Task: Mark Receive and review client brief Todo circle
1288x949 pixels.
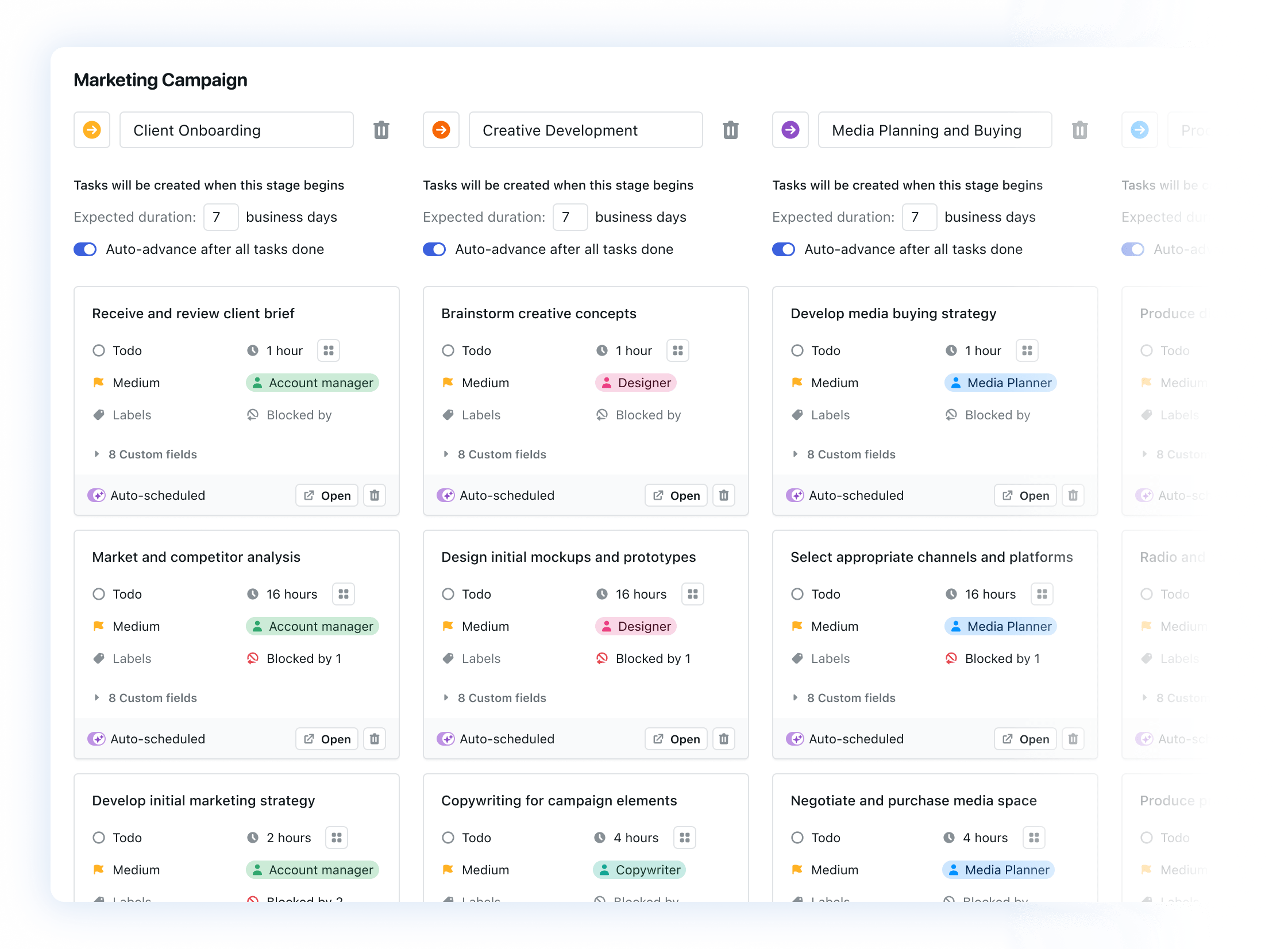Action: [99, 350]
